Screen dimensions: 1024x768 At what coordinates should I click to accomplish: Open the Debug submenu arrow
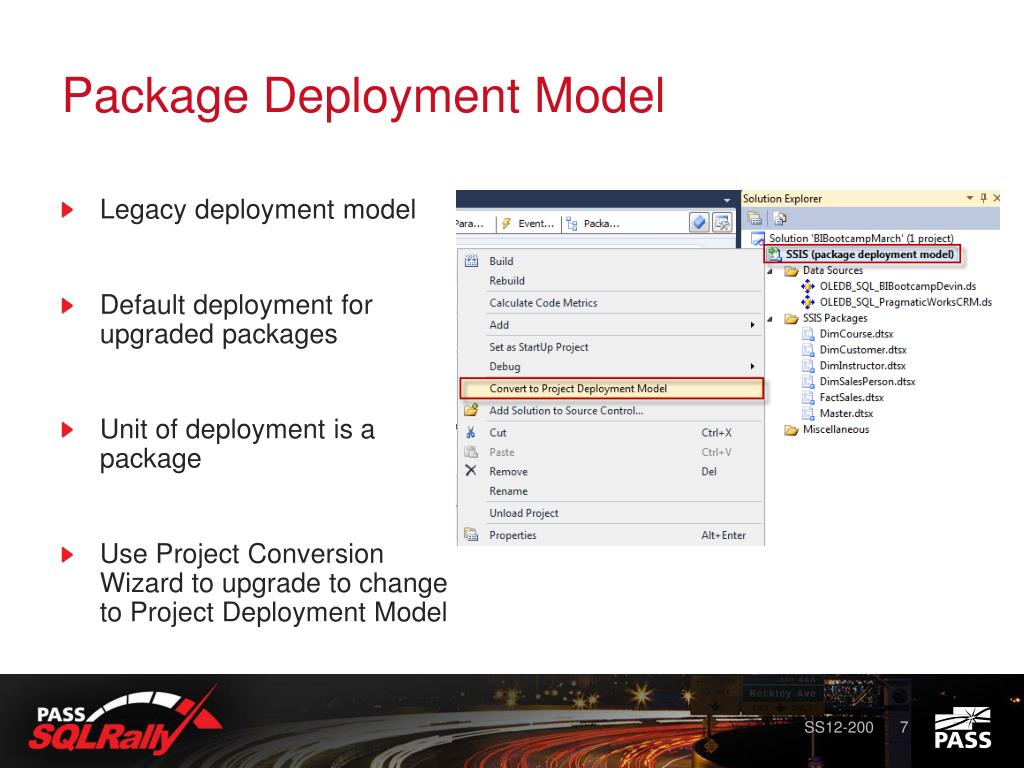tap(752, 366)
